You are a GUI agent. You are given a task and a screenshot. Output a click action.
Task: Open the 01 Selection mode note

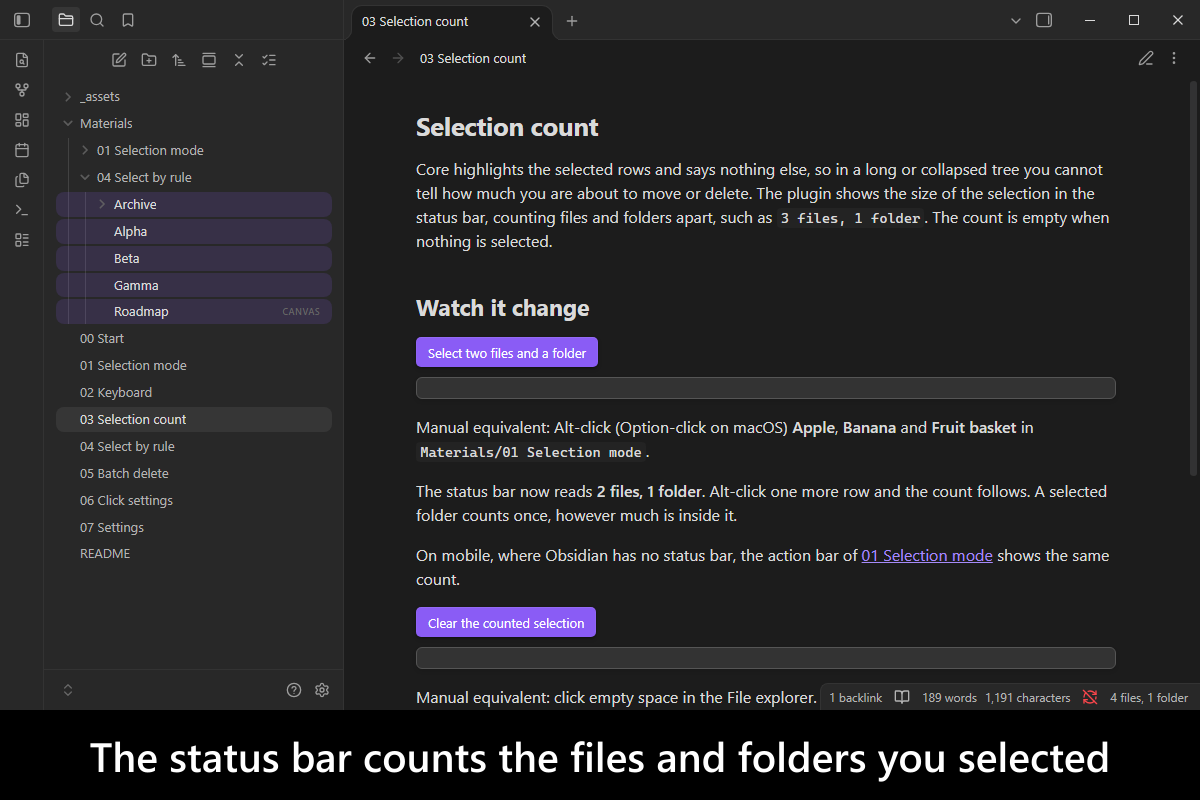click(193, 366)
